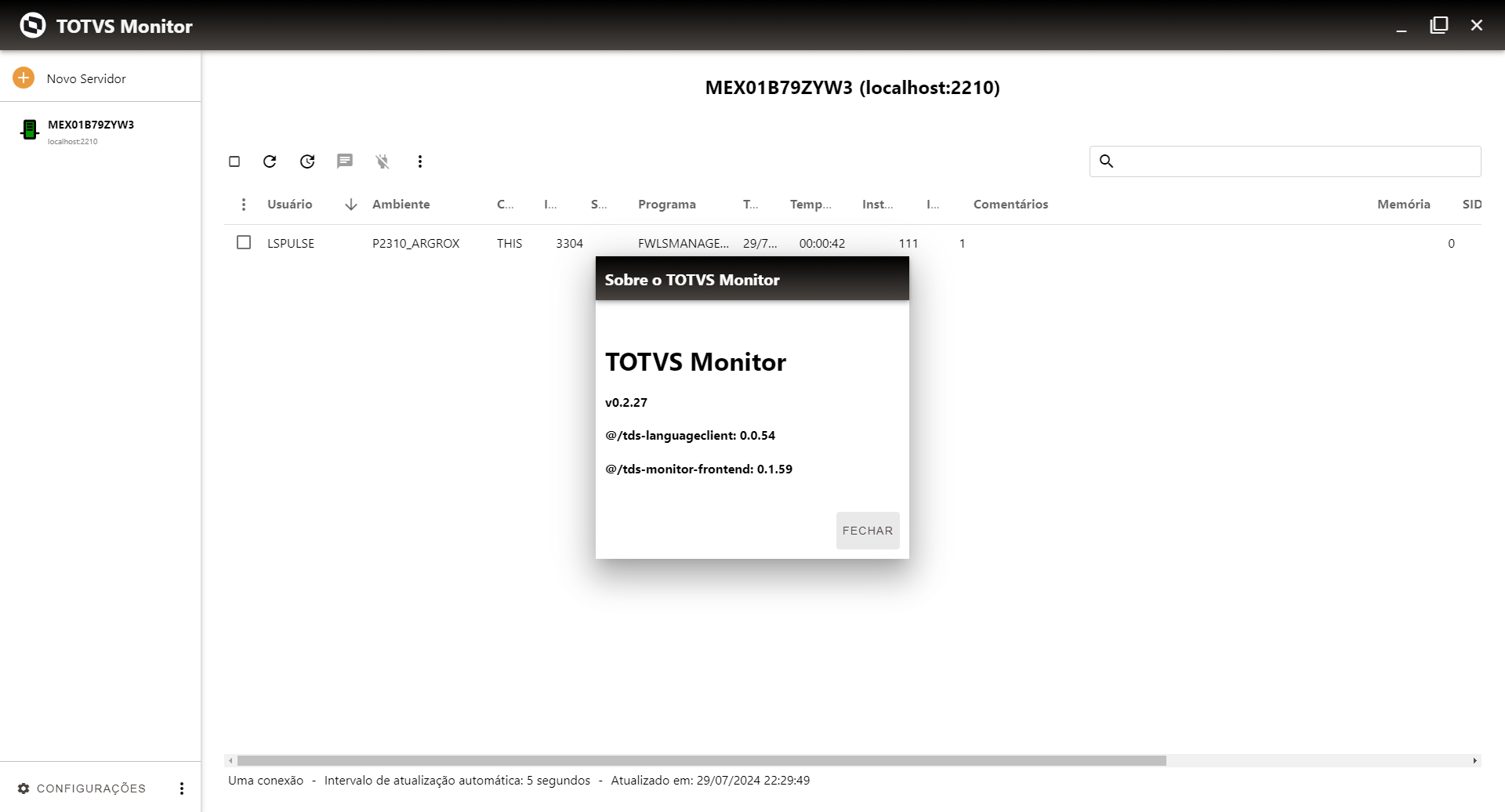This screenshot has height=812, width=1505.
Task: Click the Comentários column header
Action: point(1010,205)
